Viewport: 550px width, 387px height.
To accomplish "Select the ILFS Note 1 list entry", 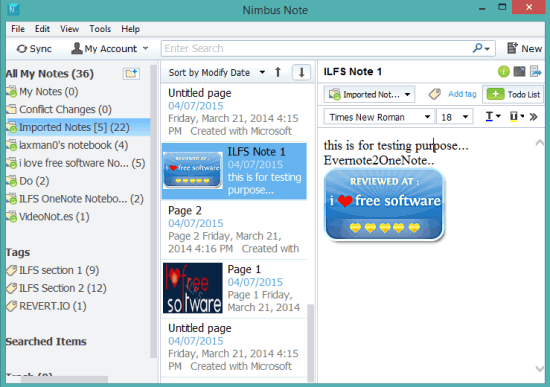I will [x=234, y=171].
